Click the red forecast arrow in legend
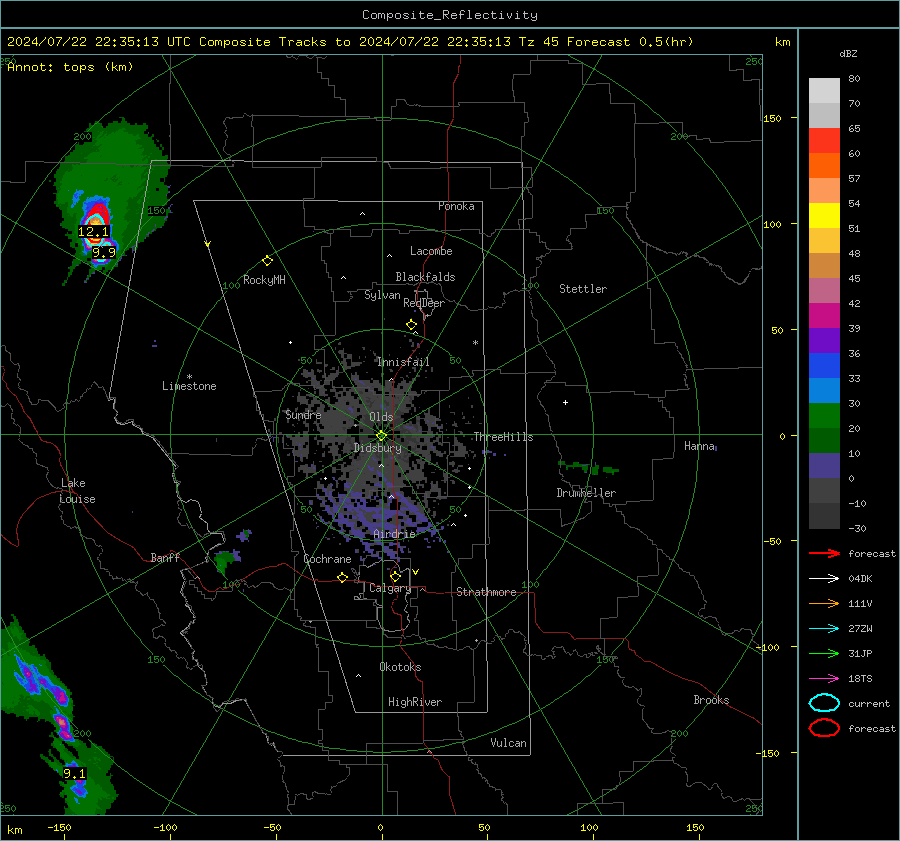Viewport: 900px width, 841px height. click(x=824, y=553)
